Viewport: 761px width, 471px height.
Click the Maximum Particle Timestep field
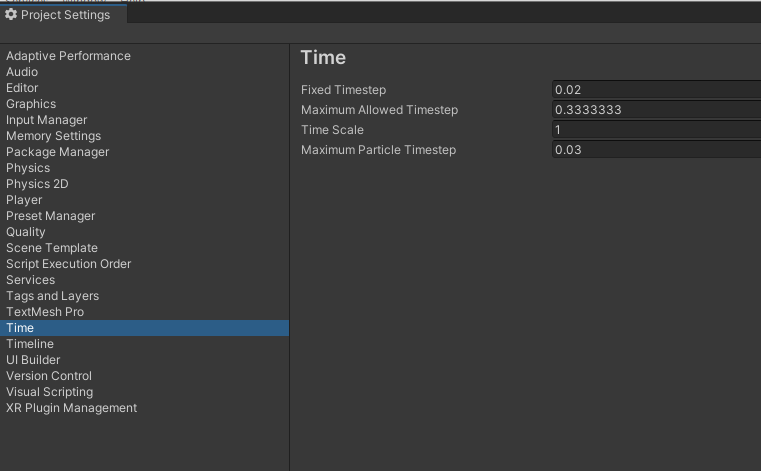click(x=656, y=150)
